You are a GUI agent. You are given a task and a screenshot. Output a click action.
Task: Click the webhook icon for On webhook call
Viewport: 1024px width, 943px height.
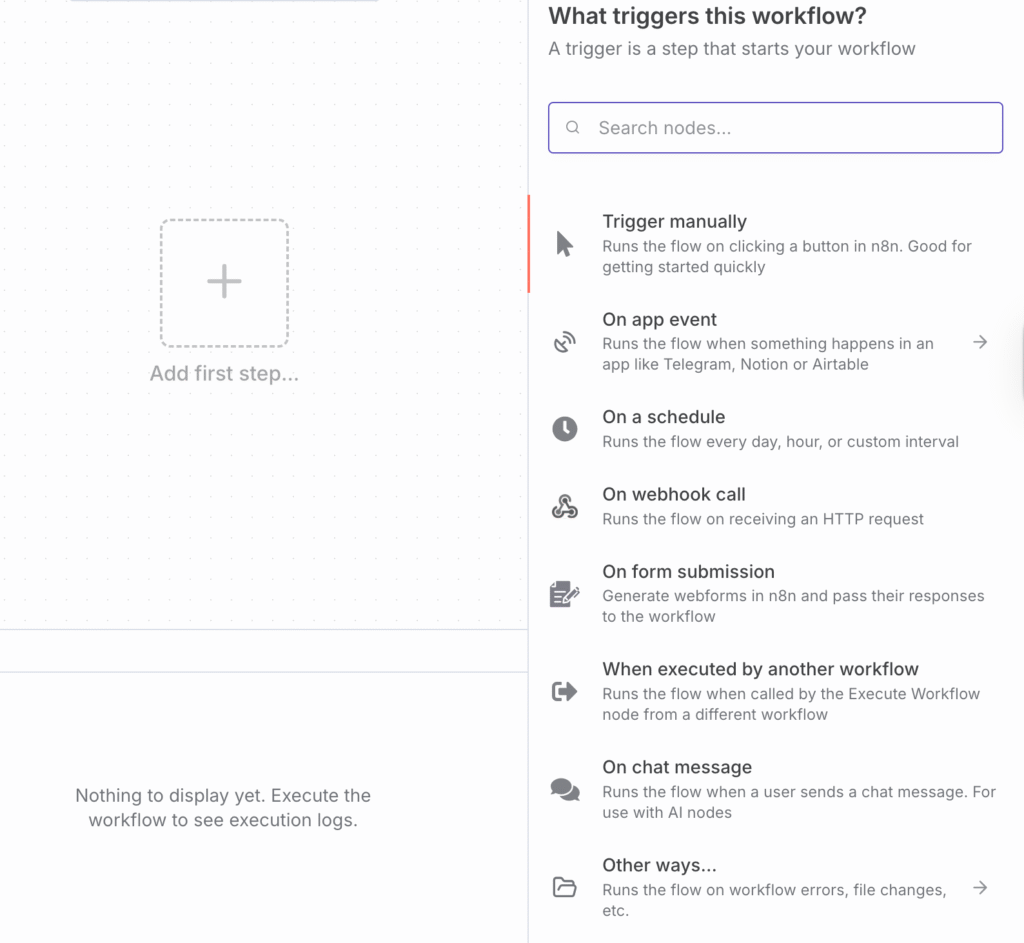[x=565, y=507]
